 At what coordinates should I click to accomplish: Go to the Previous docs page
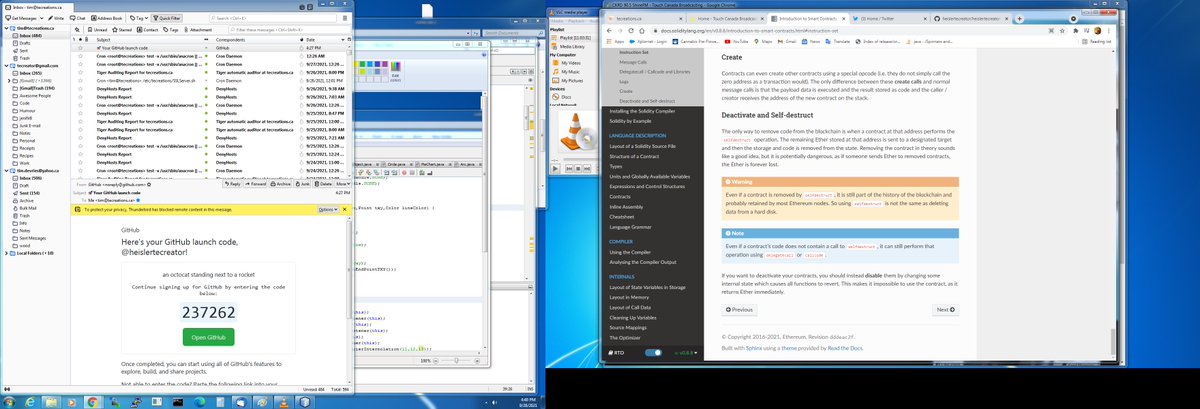(740, 310)
